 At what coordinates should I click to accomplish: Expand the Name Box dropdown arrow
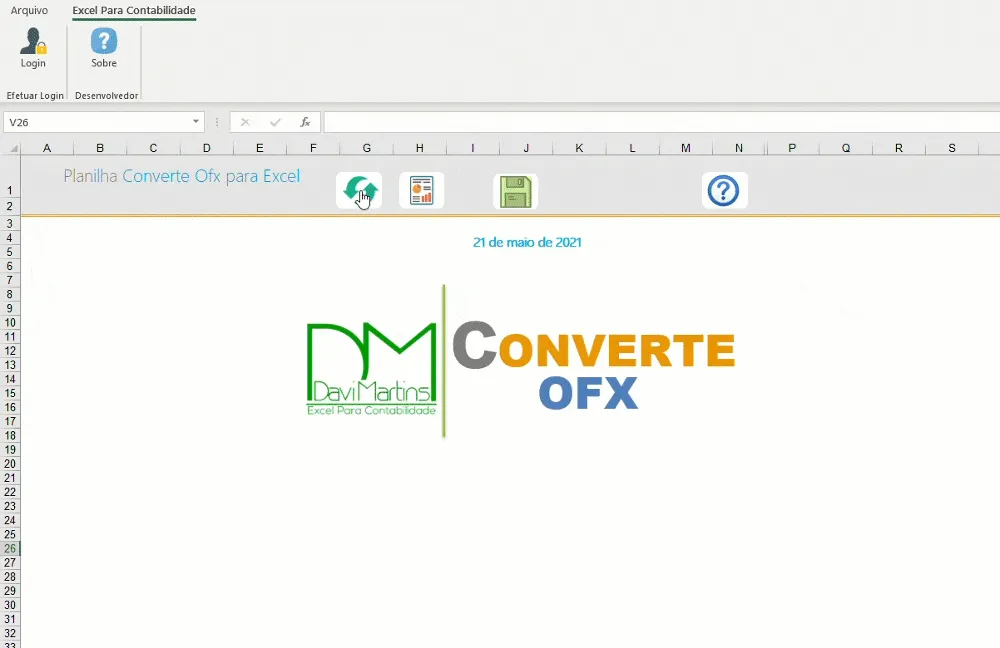coord(196,121)
